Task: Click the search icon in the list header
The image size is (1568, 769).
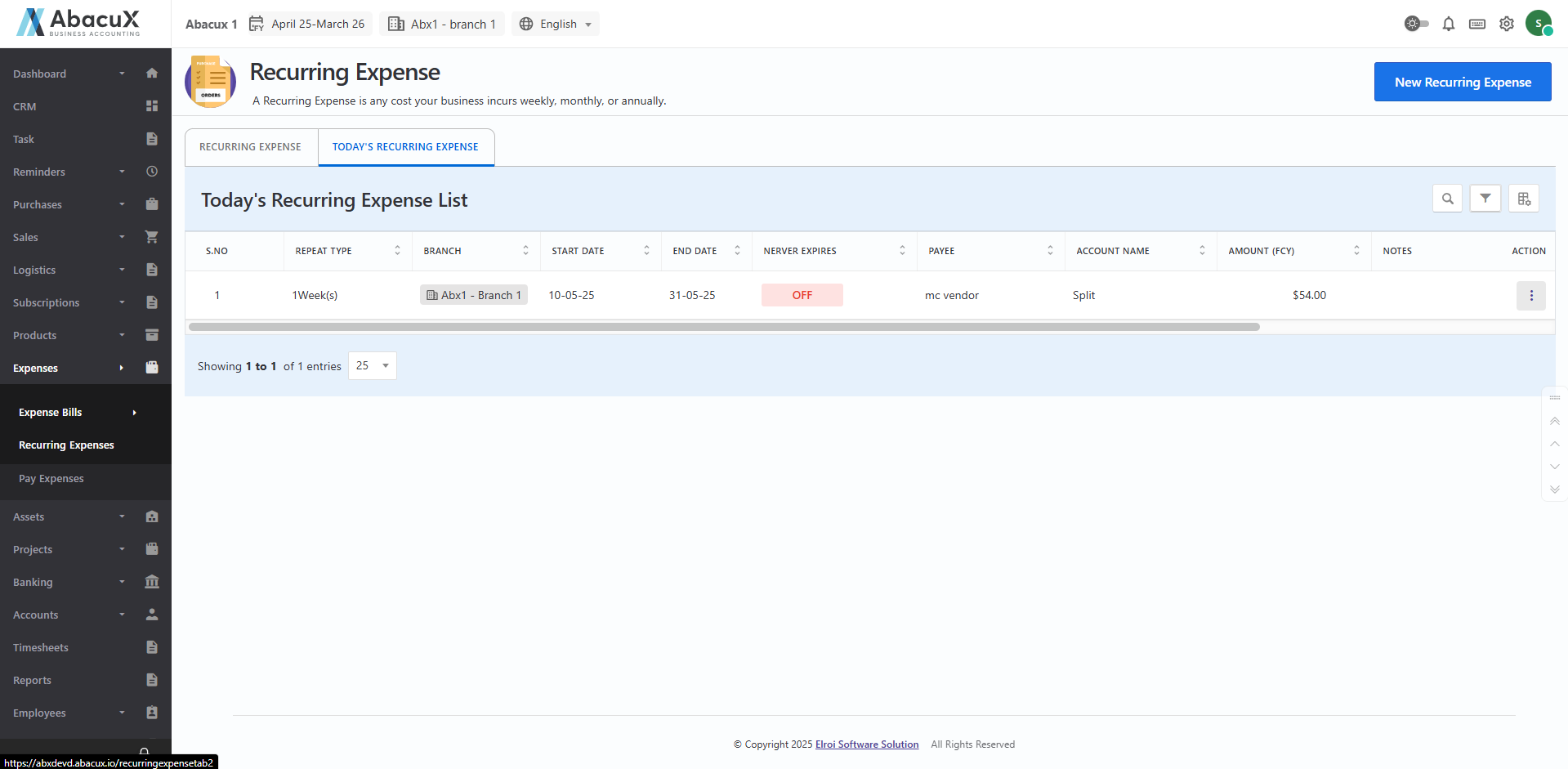Action: [x=1447, y=199]
